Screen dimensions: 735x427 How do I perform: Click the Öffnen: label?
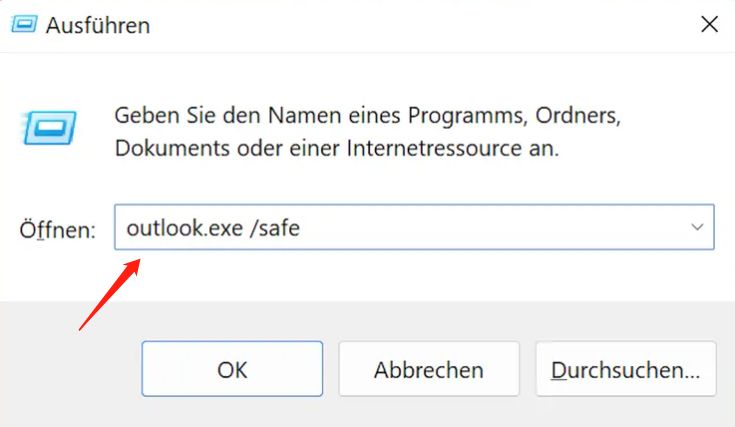(57, 230)
